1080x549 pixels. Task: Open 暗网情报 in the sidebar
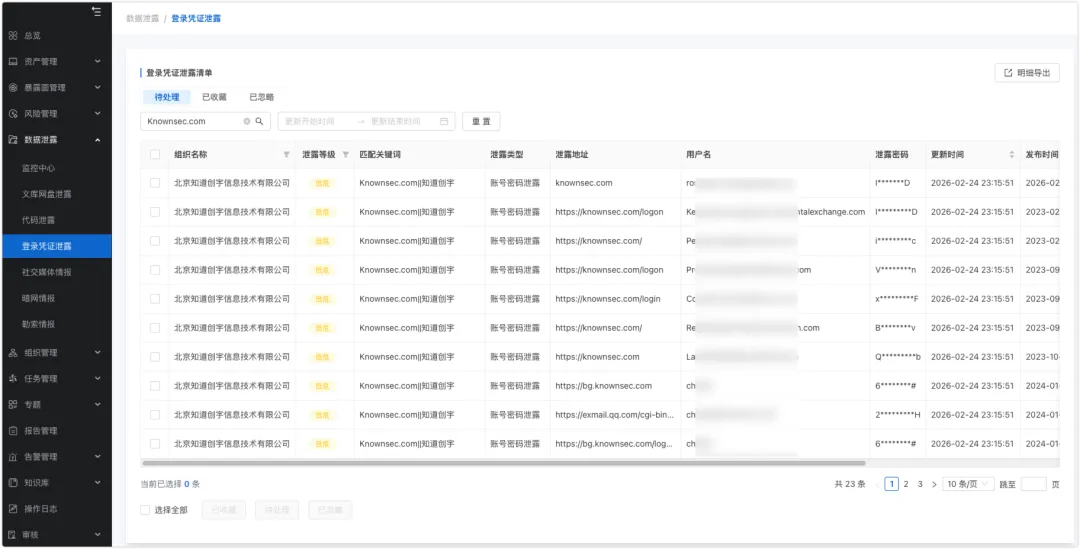pyautogui.click(x=39, y=298)
